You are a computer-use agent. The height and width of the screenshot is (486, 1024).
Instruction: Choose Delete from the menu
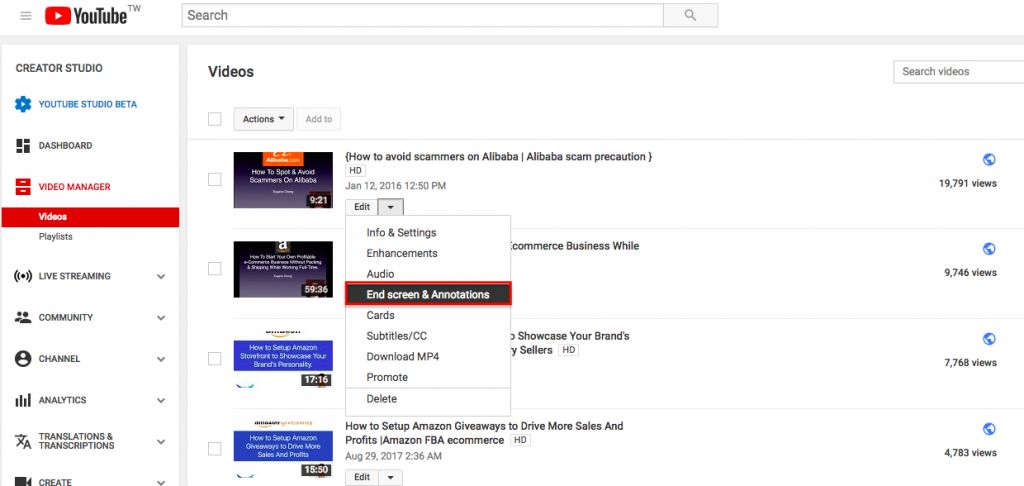click(428, 399)
